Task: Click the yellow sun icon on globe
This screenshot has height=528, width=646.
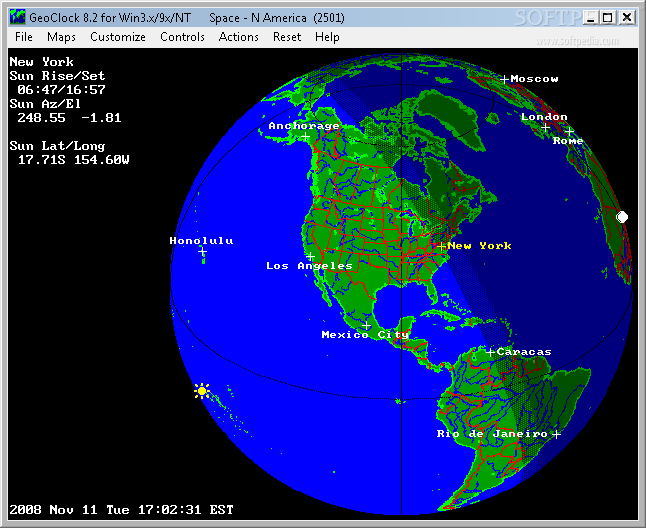Action: 201,391
